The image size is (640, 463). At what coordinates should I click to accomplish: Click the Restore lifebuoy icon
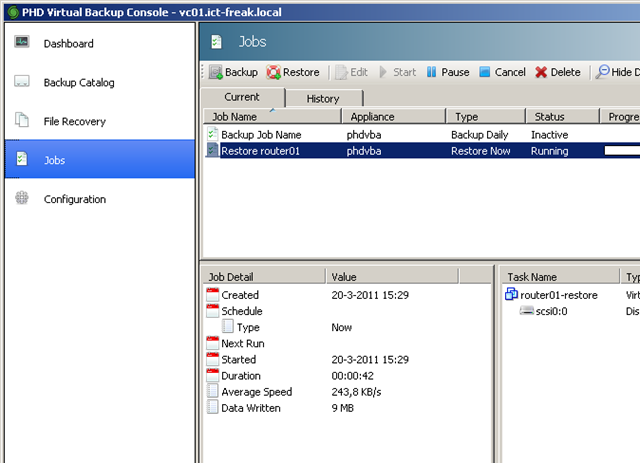point(273,72)
